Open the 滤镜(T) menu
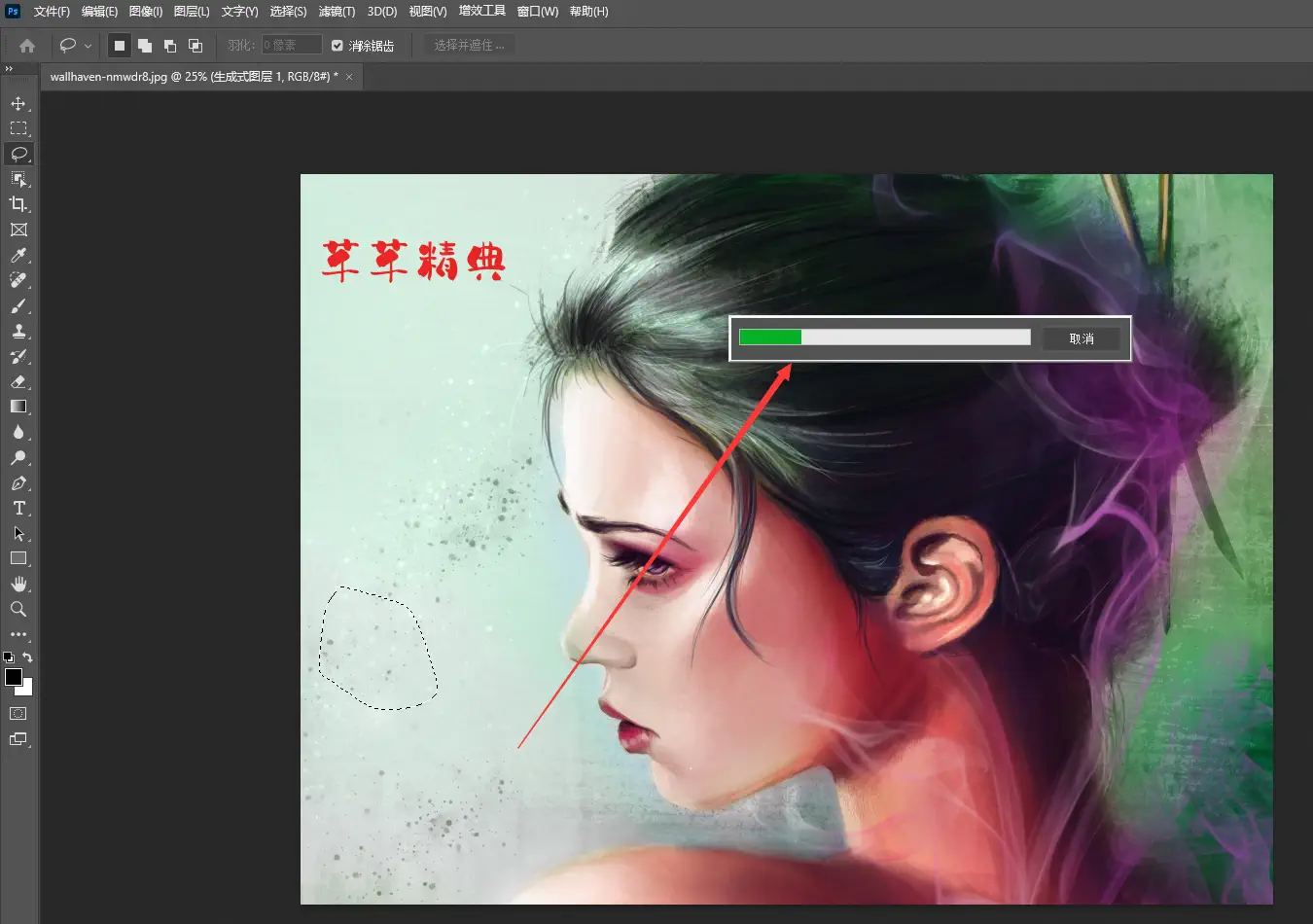Image resolution: width=1313 pixels, height=924 pixels. click(337, 12)
